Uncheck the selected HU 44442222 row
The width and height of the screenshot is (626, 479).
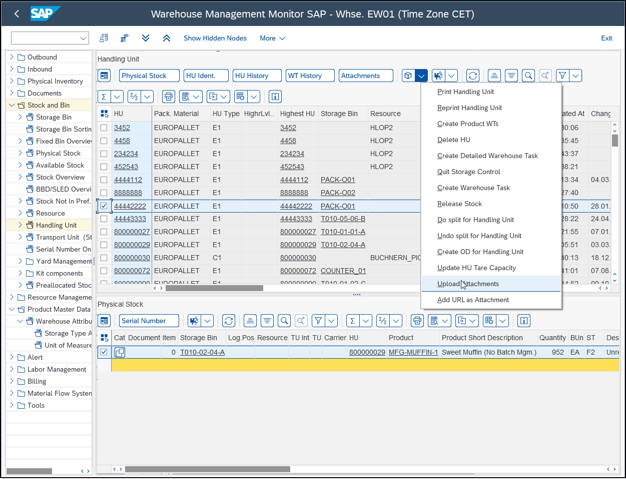point(104,206)
